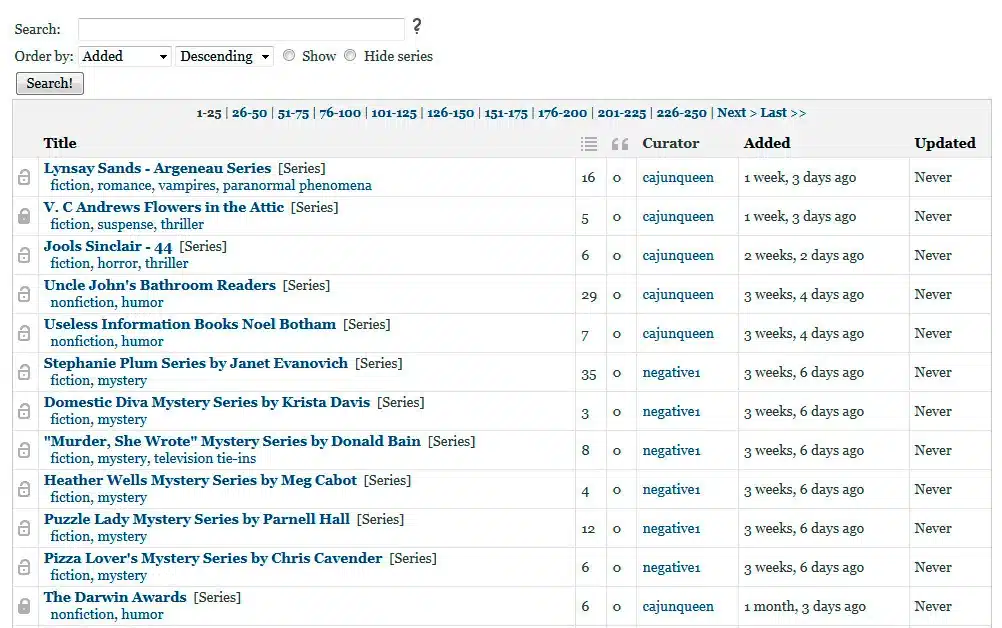Go to results page 26-50
Image resolution: width=1002 pixels, height=628 pixels.
click(x=249, y=113)
